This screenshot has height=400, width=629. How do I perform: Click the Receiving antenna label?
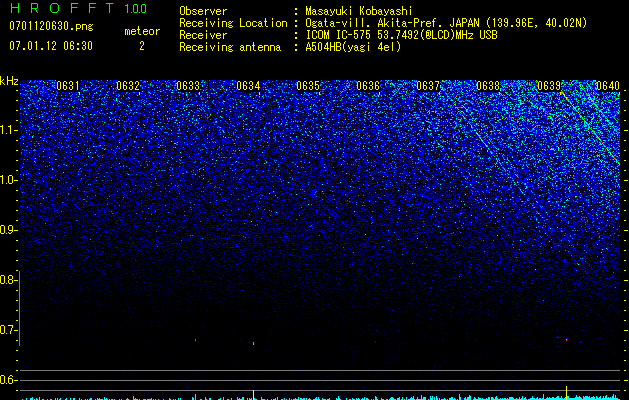pos(230,47)
